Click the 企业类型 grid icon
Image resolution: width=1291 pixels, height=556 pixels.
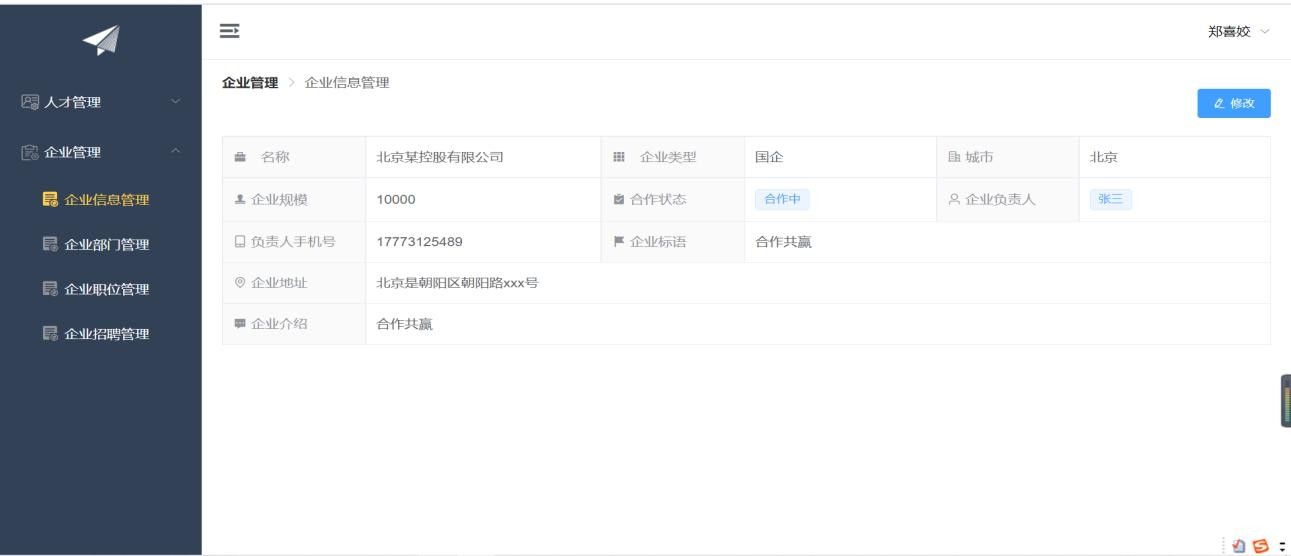[619, 157]
